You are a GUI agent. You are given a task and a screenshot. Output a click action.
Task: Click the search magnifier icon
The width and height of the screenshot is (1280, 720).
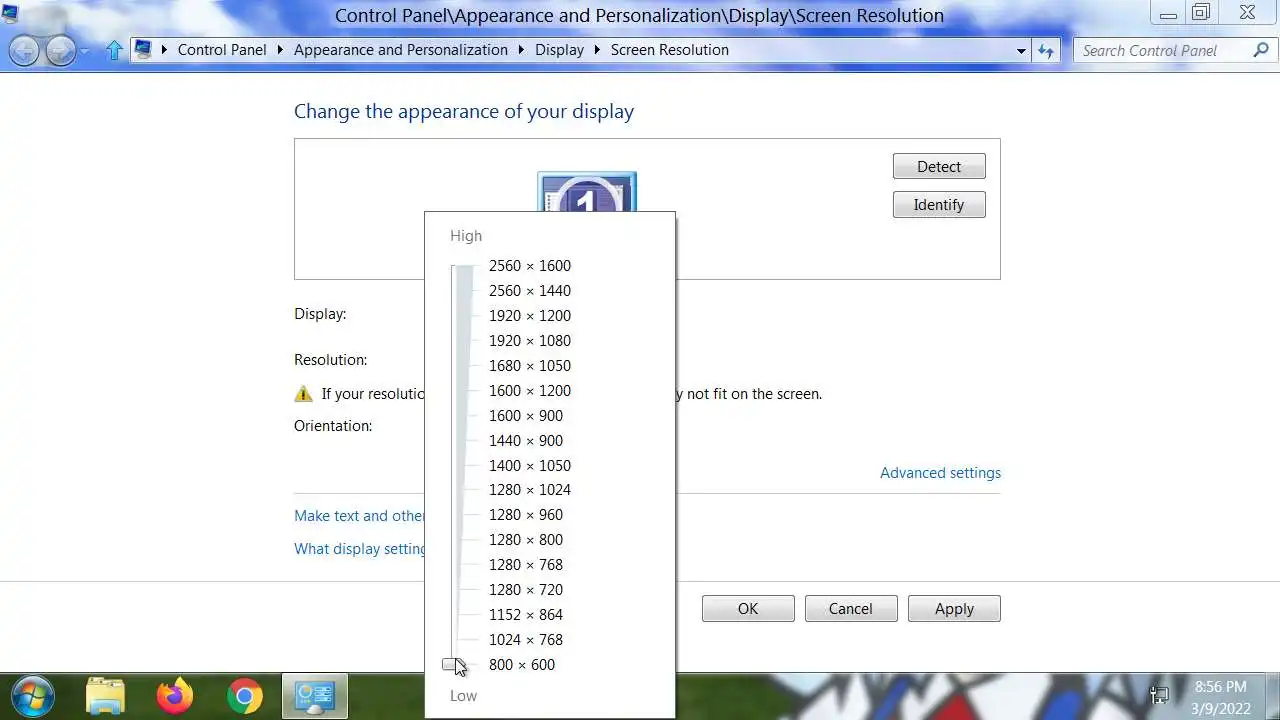(x=1261, y=50)
